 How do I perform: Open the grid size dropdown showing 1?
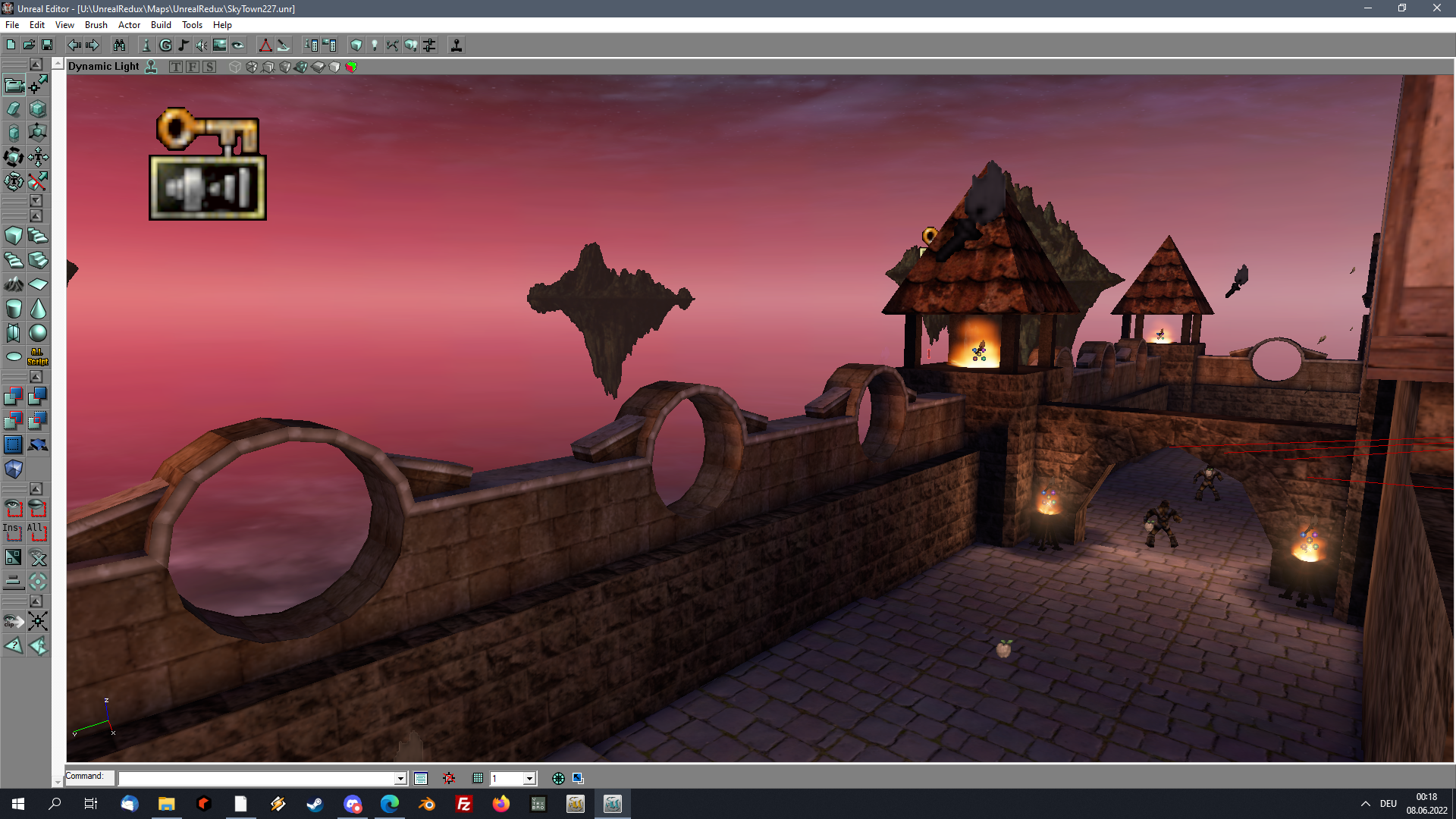click(x=529, y=779)
